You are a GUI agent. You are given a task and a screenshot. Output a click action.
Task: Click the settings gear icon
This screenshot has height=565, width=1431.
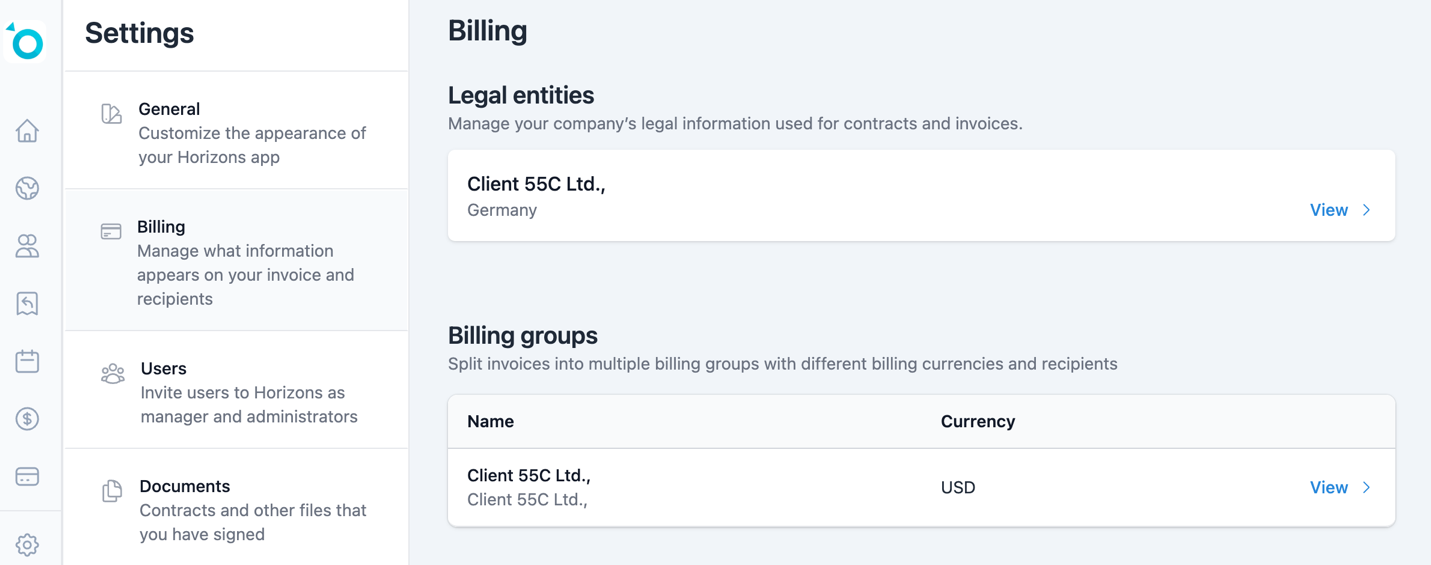(x=27, y=545)
